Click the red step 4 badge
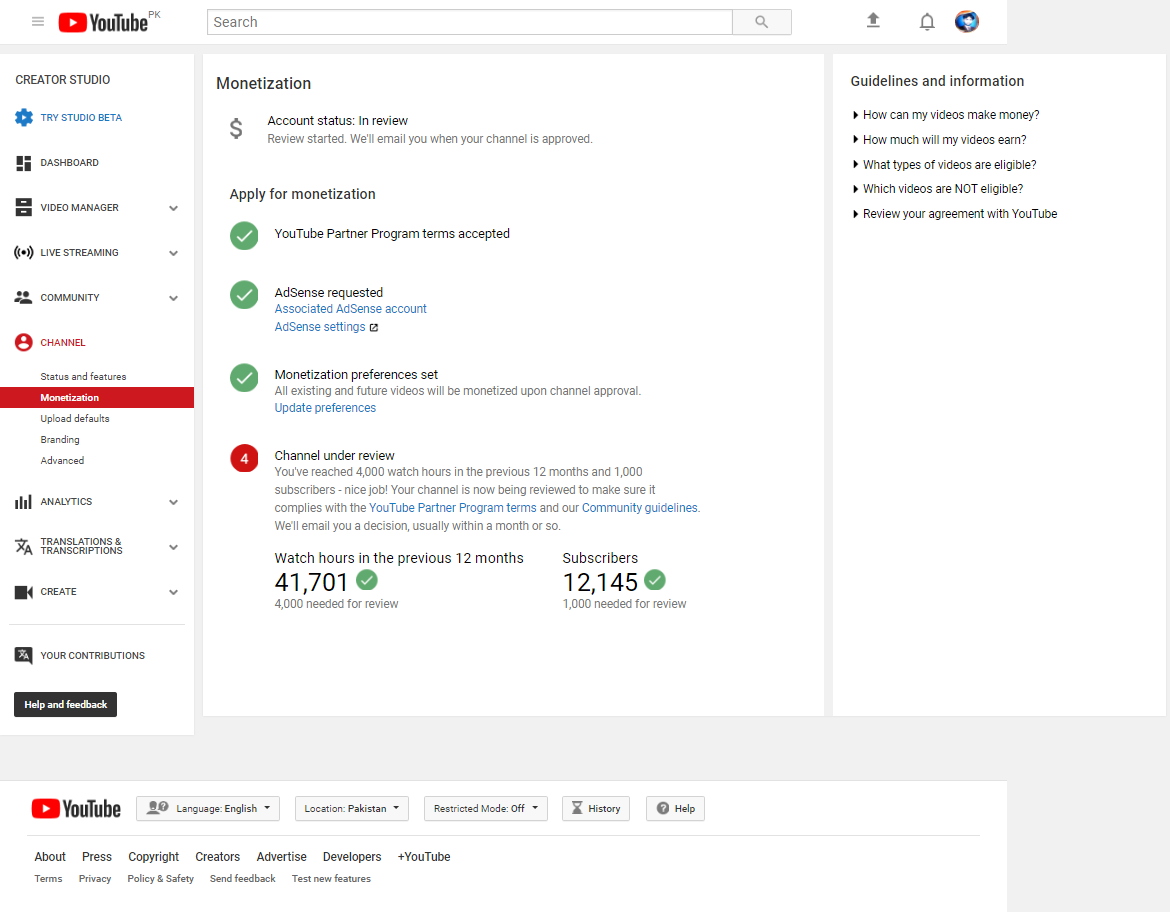 244,458
